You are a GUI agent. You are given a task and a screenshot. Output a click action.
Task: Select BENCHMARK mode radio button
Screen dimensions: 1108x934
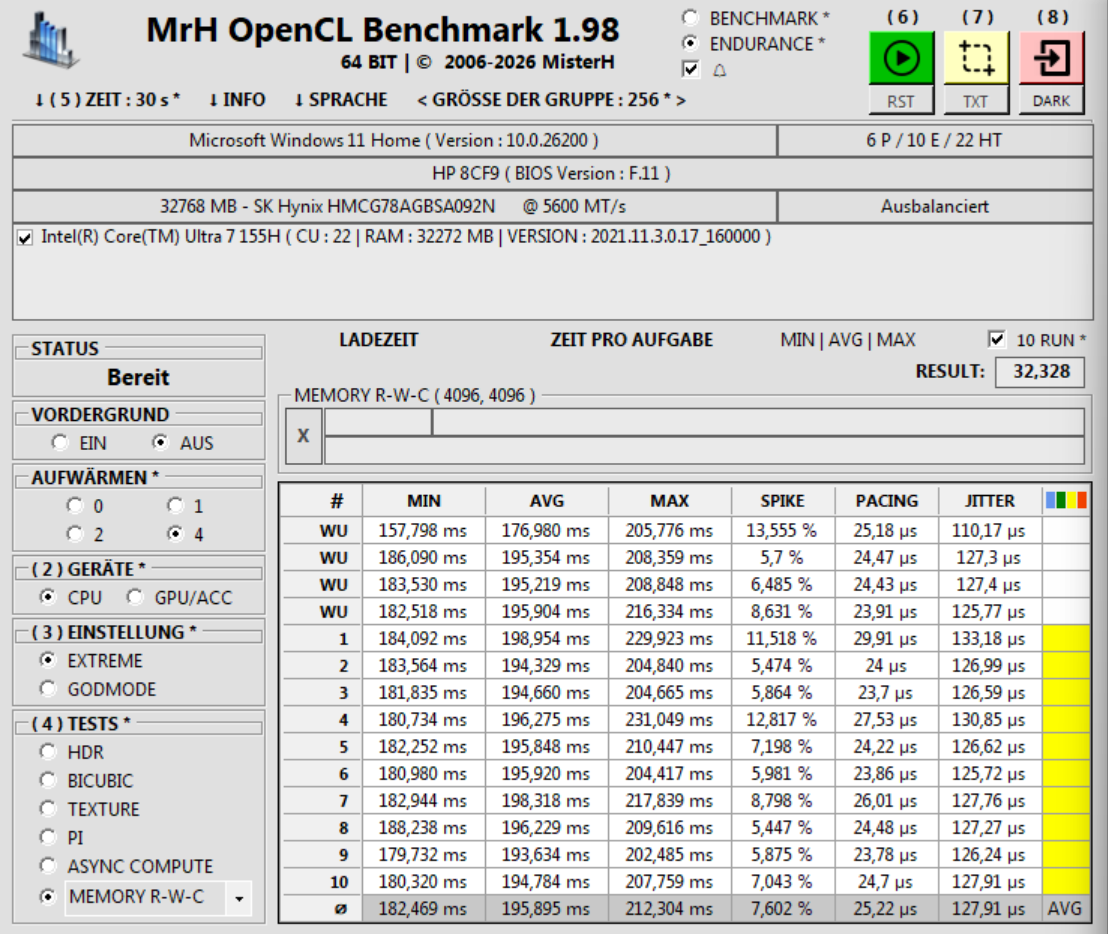(690, 18)
